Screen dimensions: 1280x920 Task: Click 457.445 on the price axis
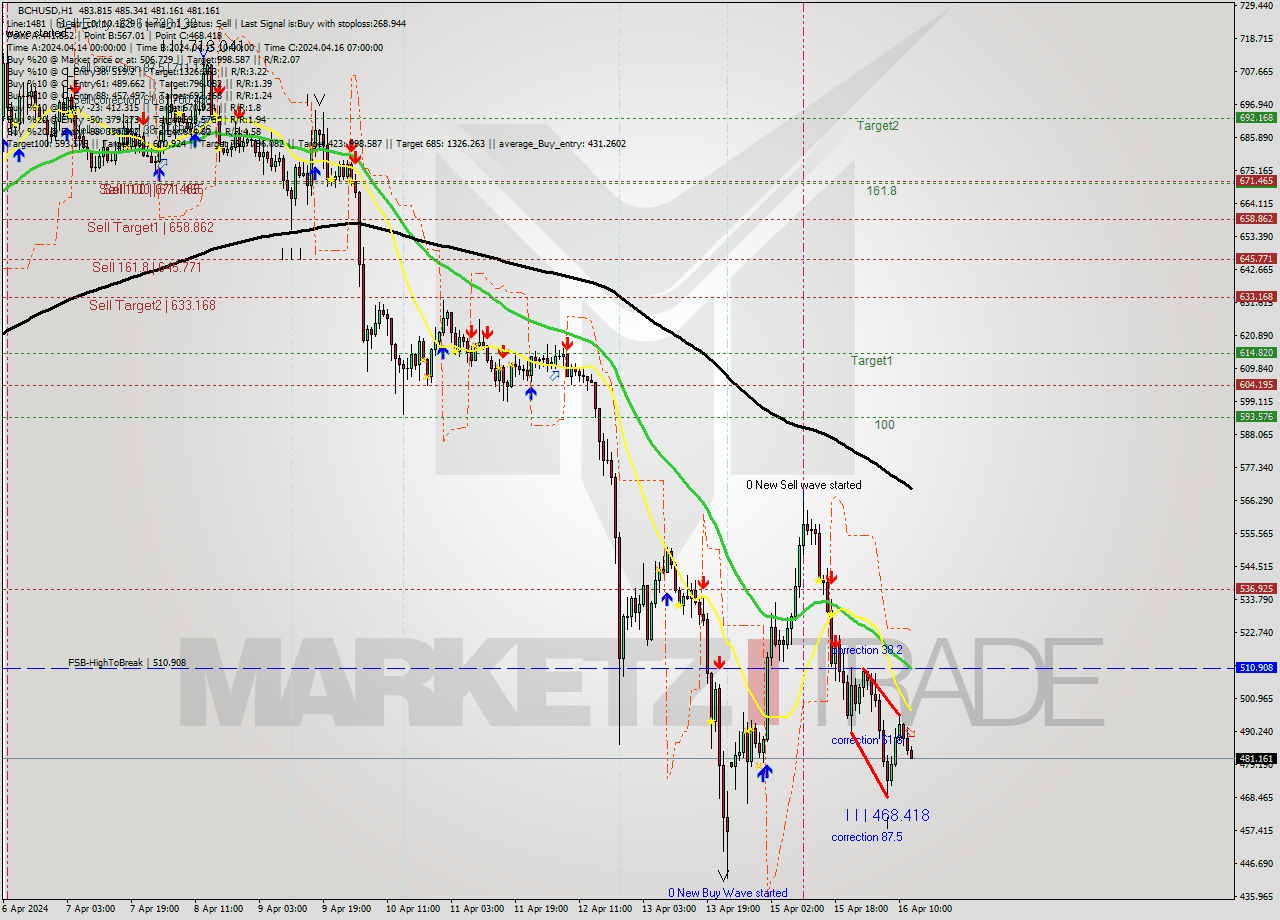tap(1256, 830)
